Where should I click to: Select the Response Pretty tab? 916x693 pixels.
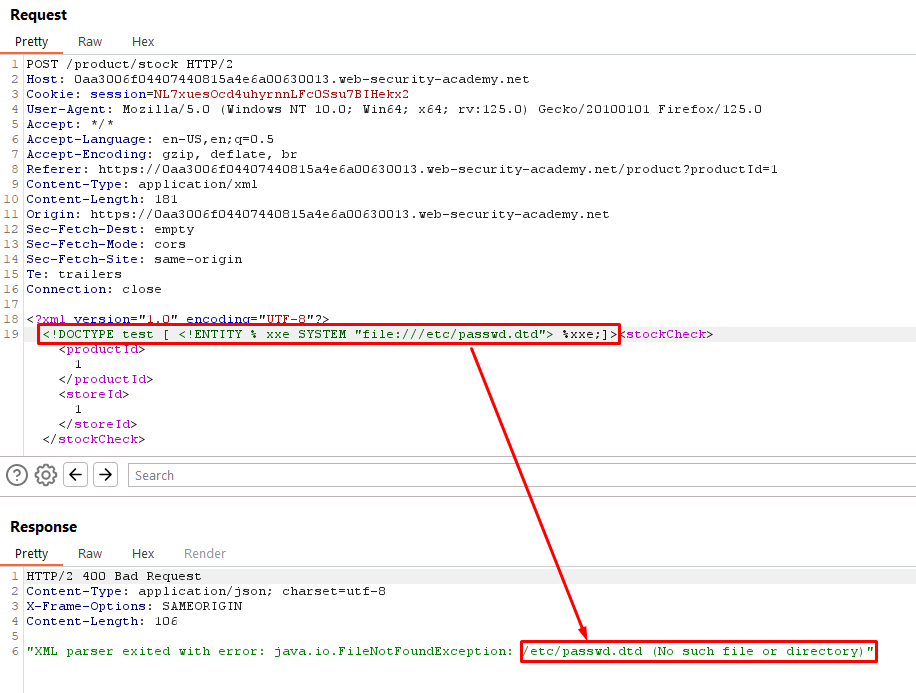tap(32, 553)
